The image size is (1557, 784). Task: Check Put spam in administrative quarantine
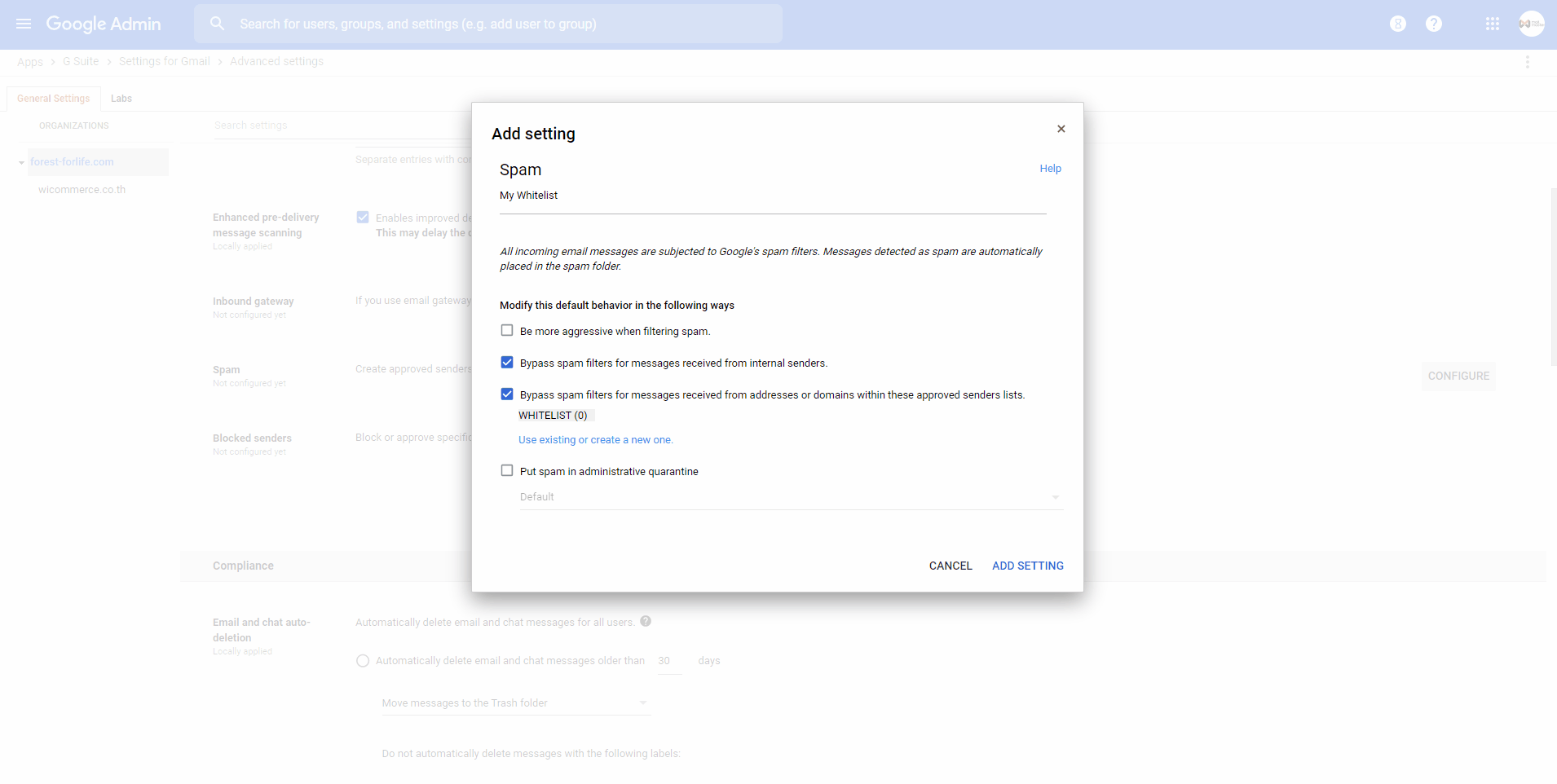coord(507,471)
